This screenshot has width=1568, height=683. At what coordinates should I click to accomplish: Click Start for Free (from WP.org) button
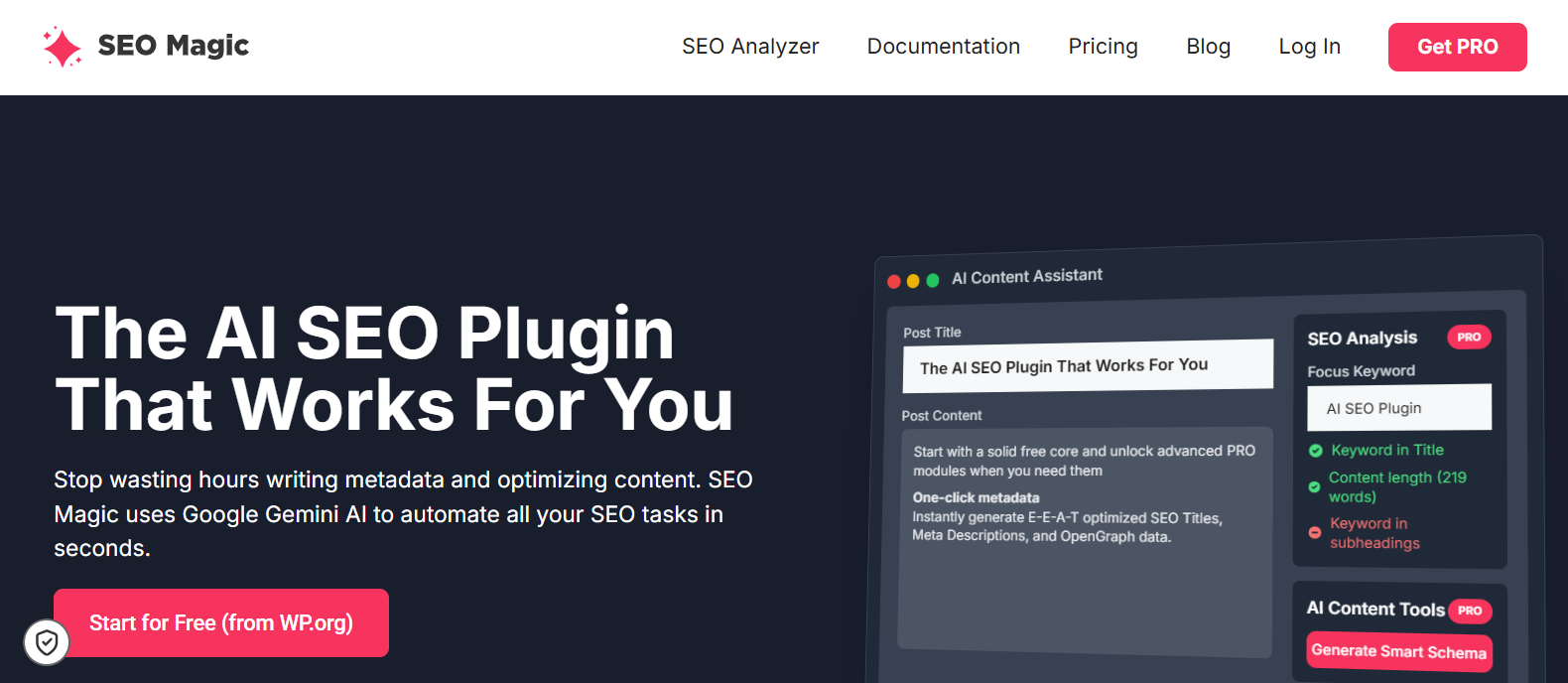pyautogui.click(x=221, y=622)
